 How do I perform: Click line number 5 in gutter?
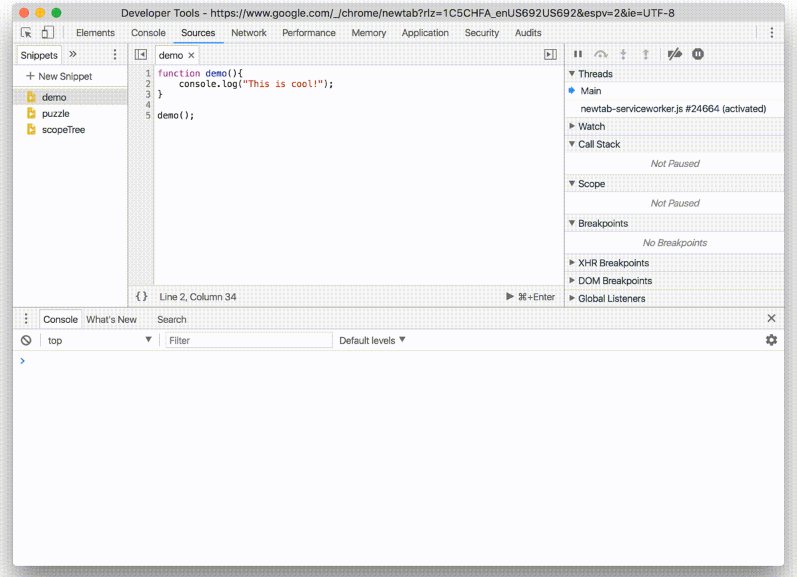(148, 115)
